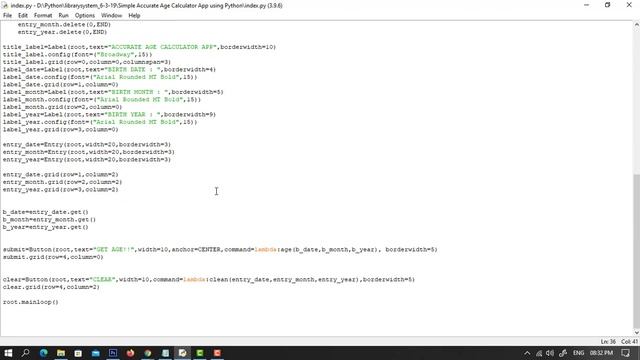
Task: Click the b_year=entry_year.get() line
Action: coord(45,227)
